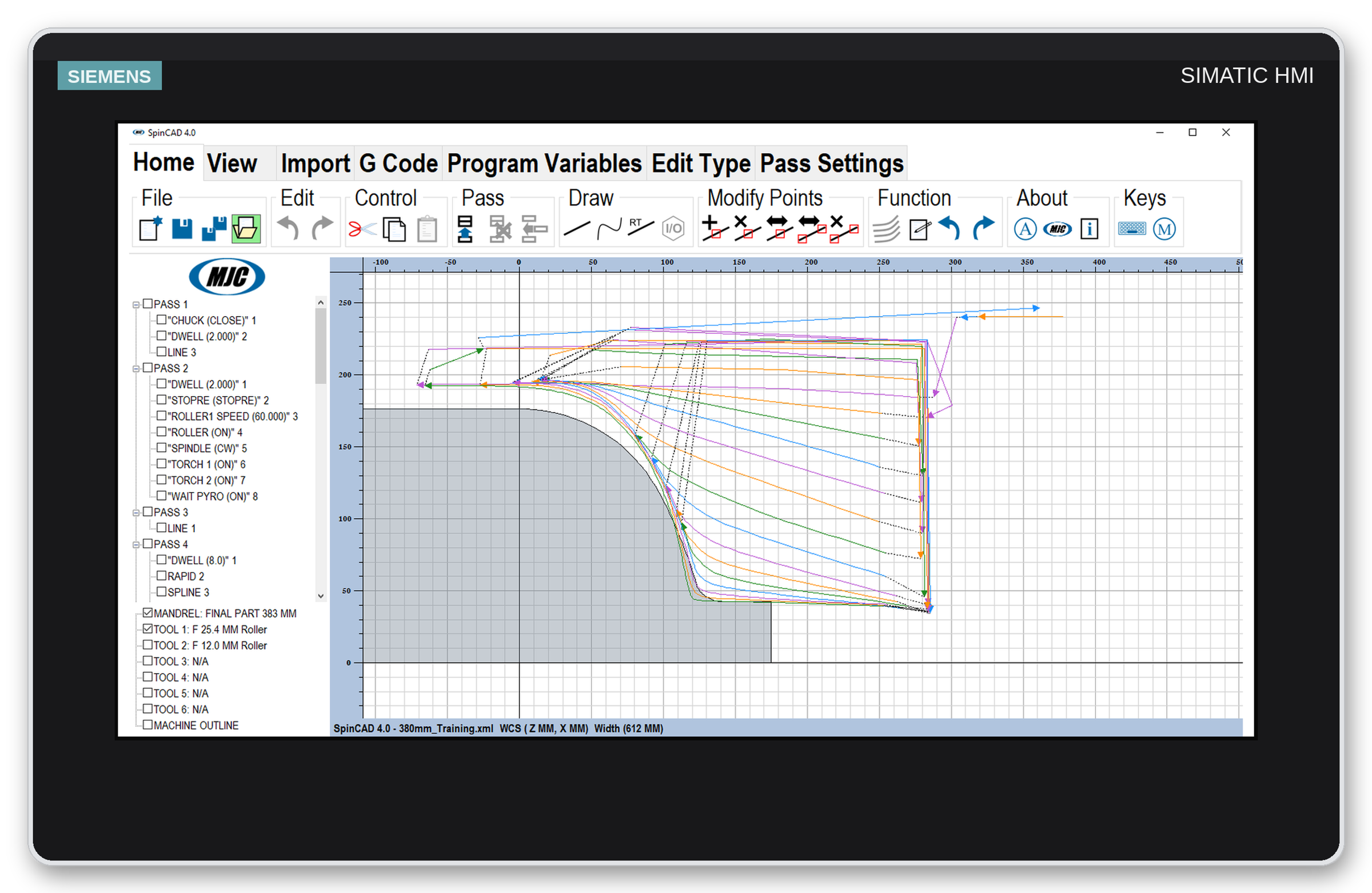Select the straight Line draw tool
The width and height of the screenshot is (1372, 893).
pos(577,229)
